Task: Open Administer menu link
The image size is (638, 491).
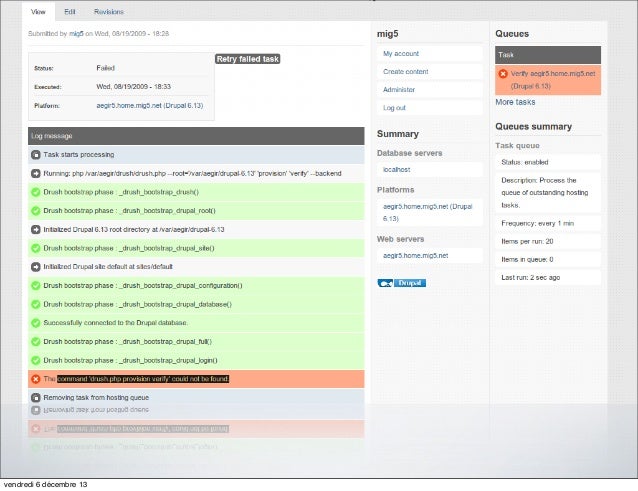Action: (399, 89)
